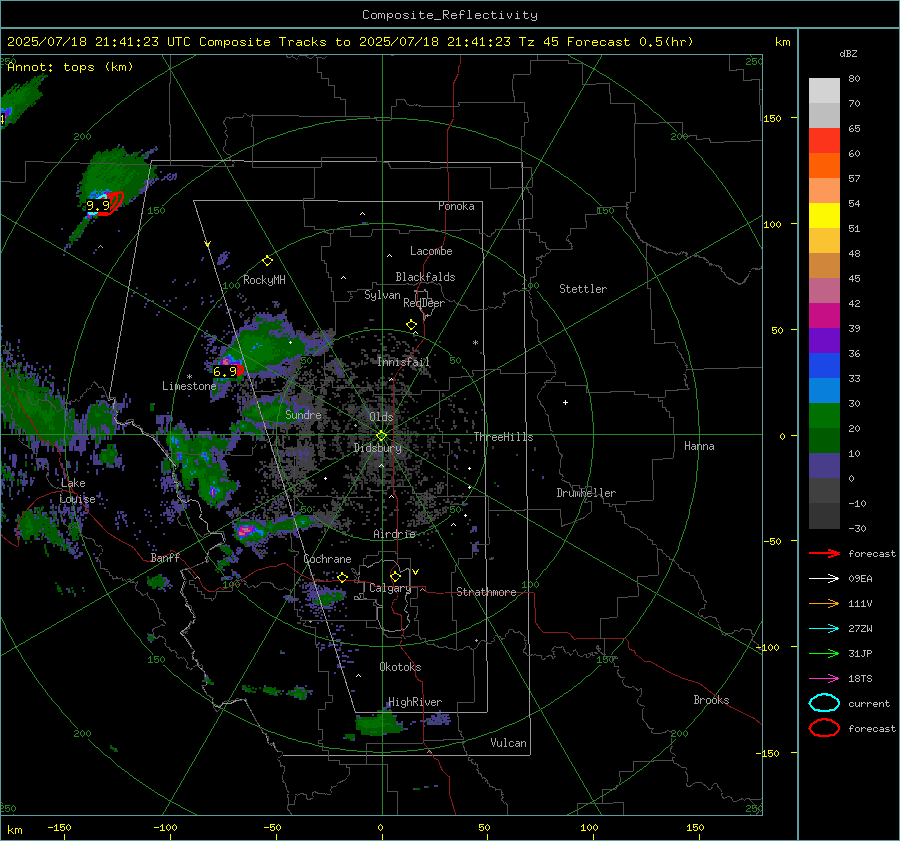Click the Olds town label
The image size is (900, 841).
coord(381,417)
